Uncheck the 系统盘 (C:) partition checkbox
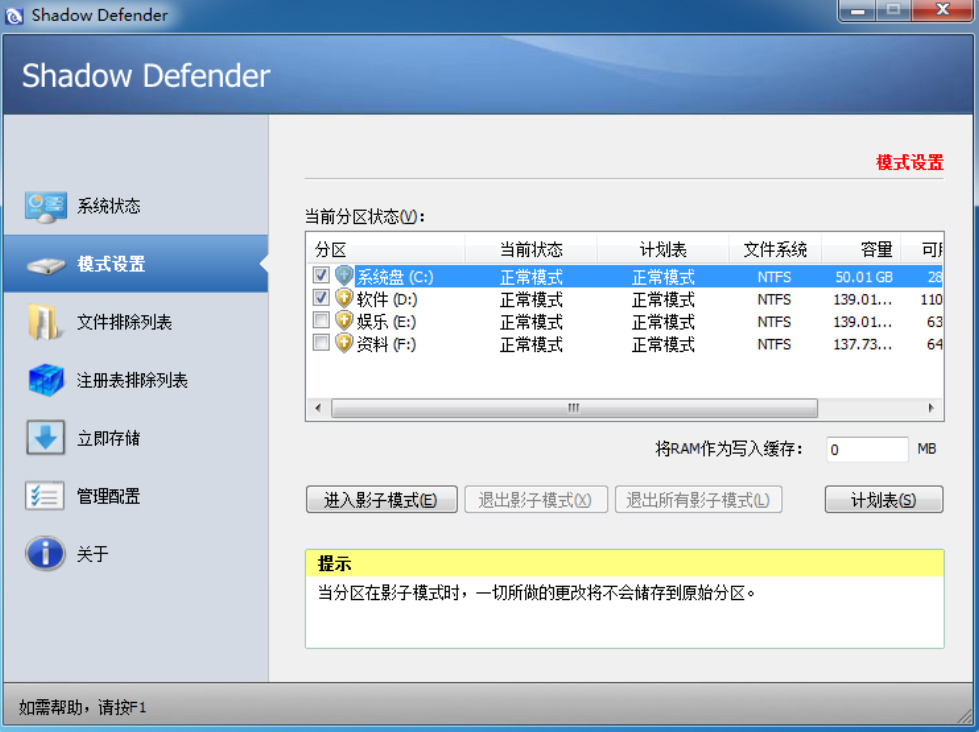 (321, 275)
